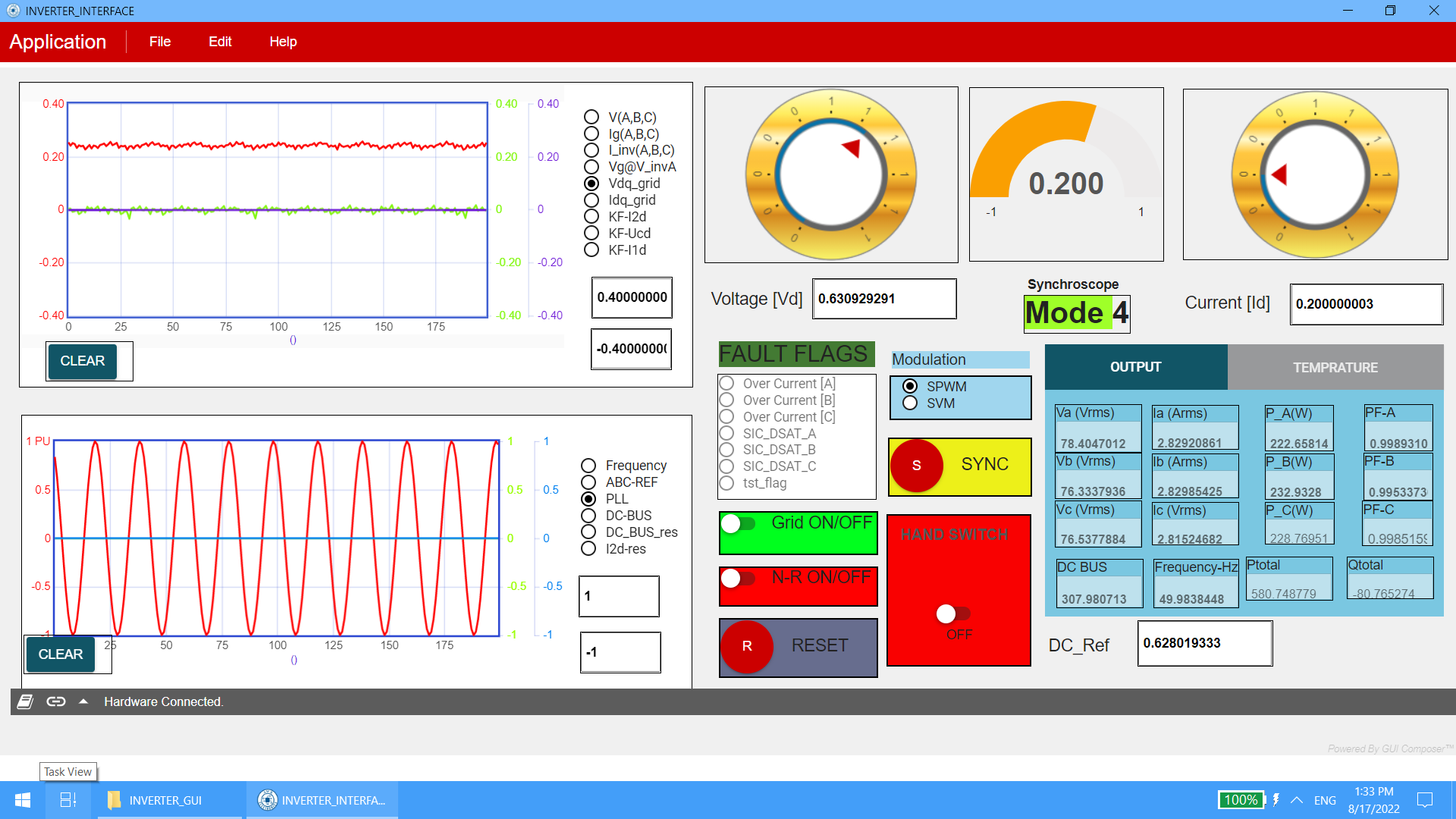Click CLEAR under the top graph
This screenshot has width=1456, height=819.
82,361
